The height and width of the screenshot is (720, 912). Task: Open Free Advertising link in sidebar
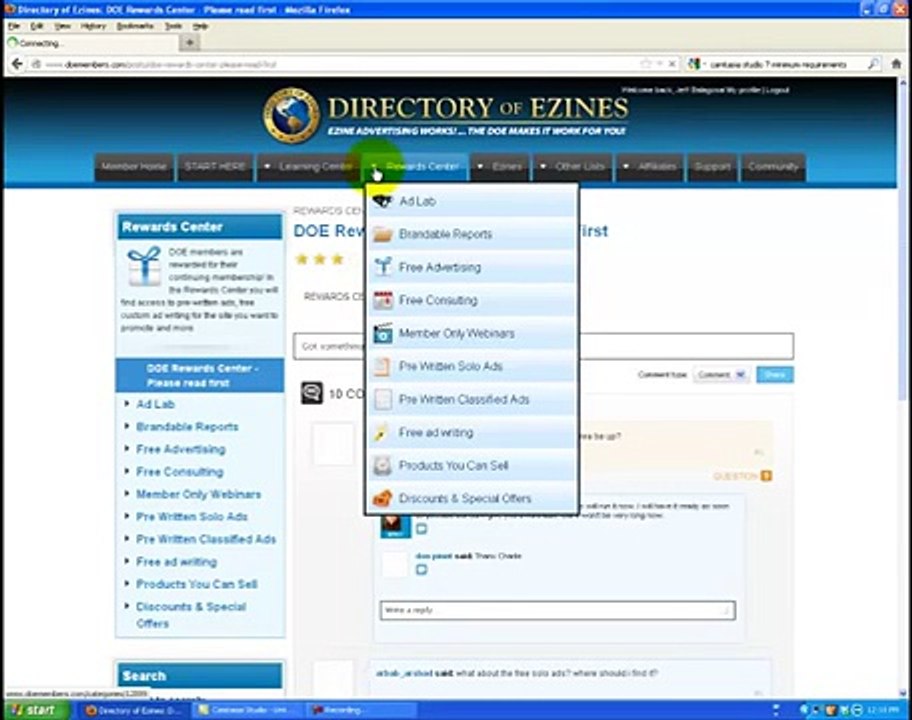(181, 450)
